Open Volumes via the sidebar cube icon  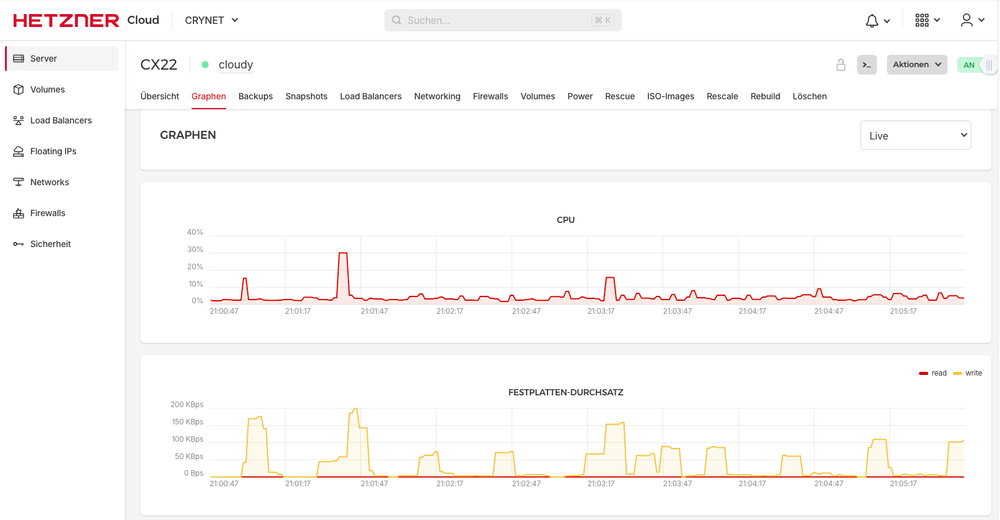coord(19,90)
